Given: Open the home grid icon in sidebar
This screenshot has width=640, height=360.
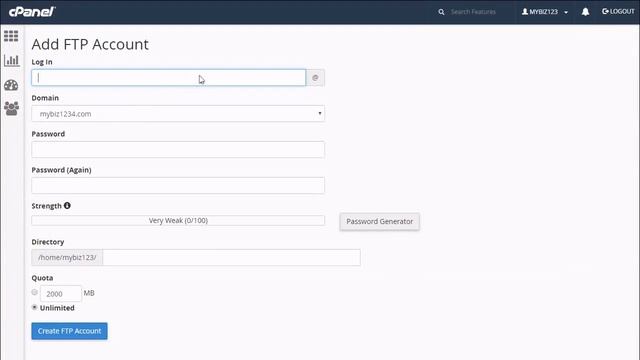Looking at the screenshot, I should [11, 36].
